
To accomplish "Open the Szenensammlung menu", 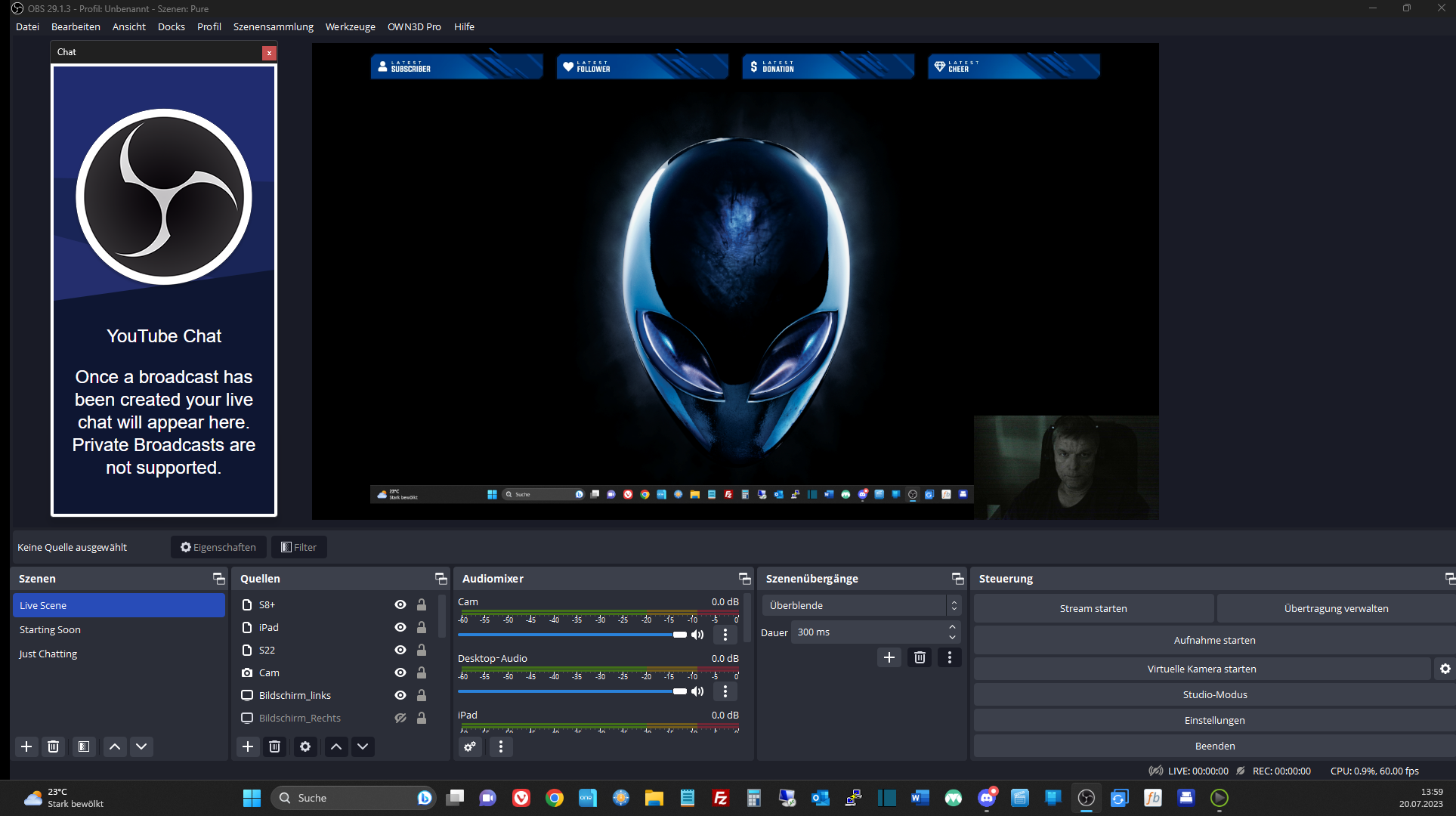I will pos(274,26).
